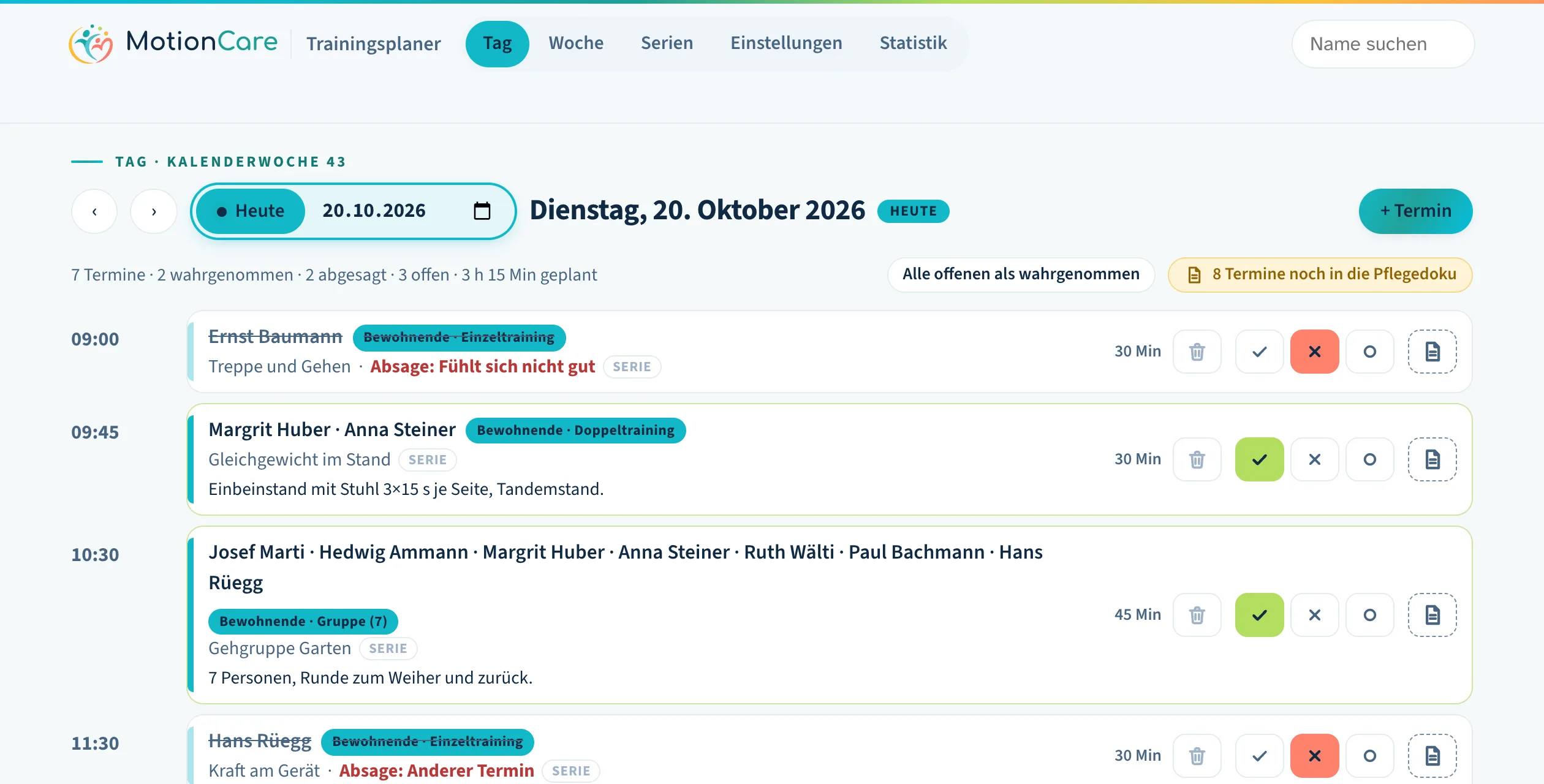Toggle attended checkmark for Gleichgewicht im Stand
The width and height of the screenshot is (1544, 784).
[1259, 459]
